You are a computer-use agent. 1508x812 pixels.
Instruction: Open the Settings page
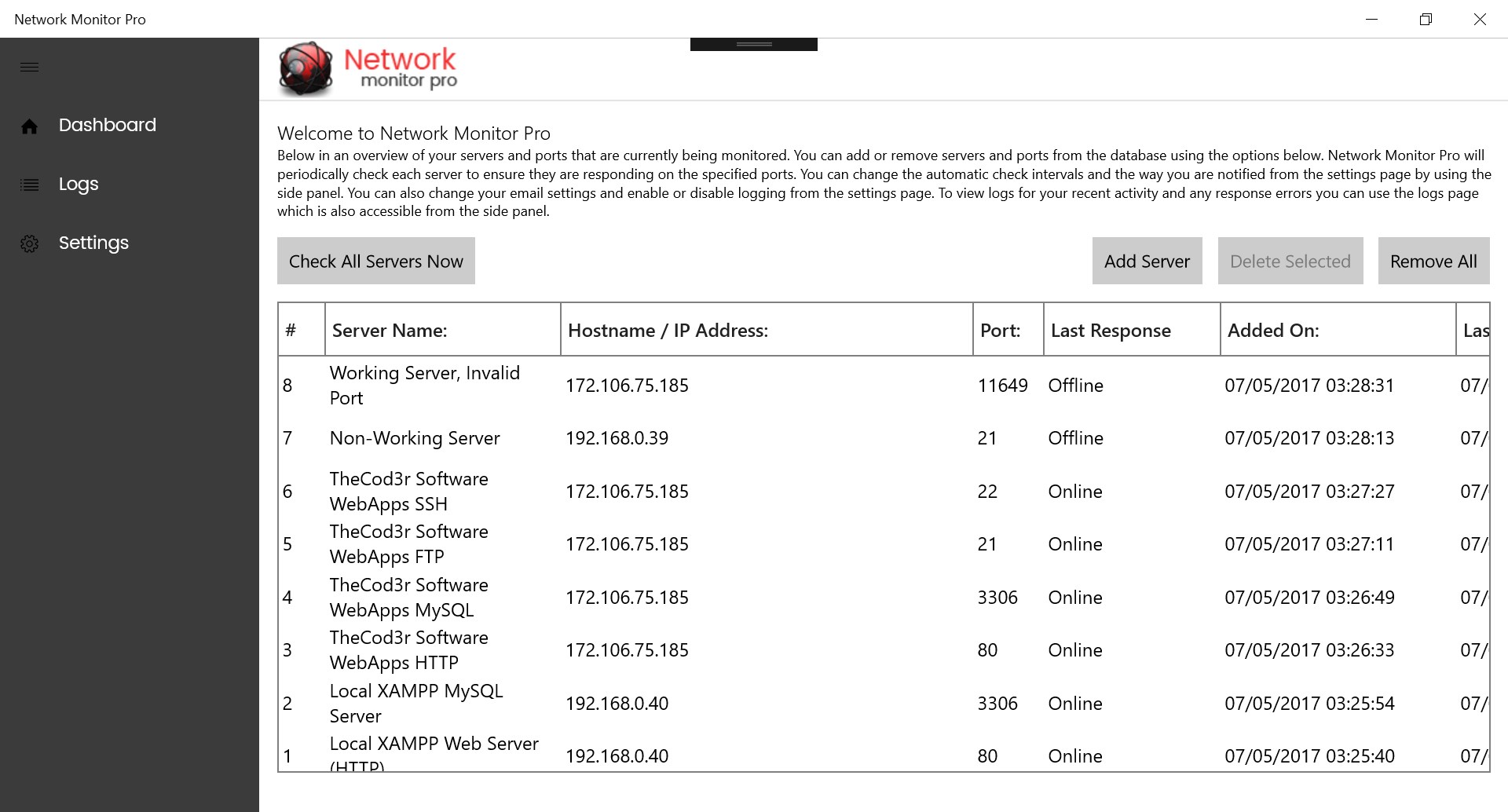click(x=93, y=243)
